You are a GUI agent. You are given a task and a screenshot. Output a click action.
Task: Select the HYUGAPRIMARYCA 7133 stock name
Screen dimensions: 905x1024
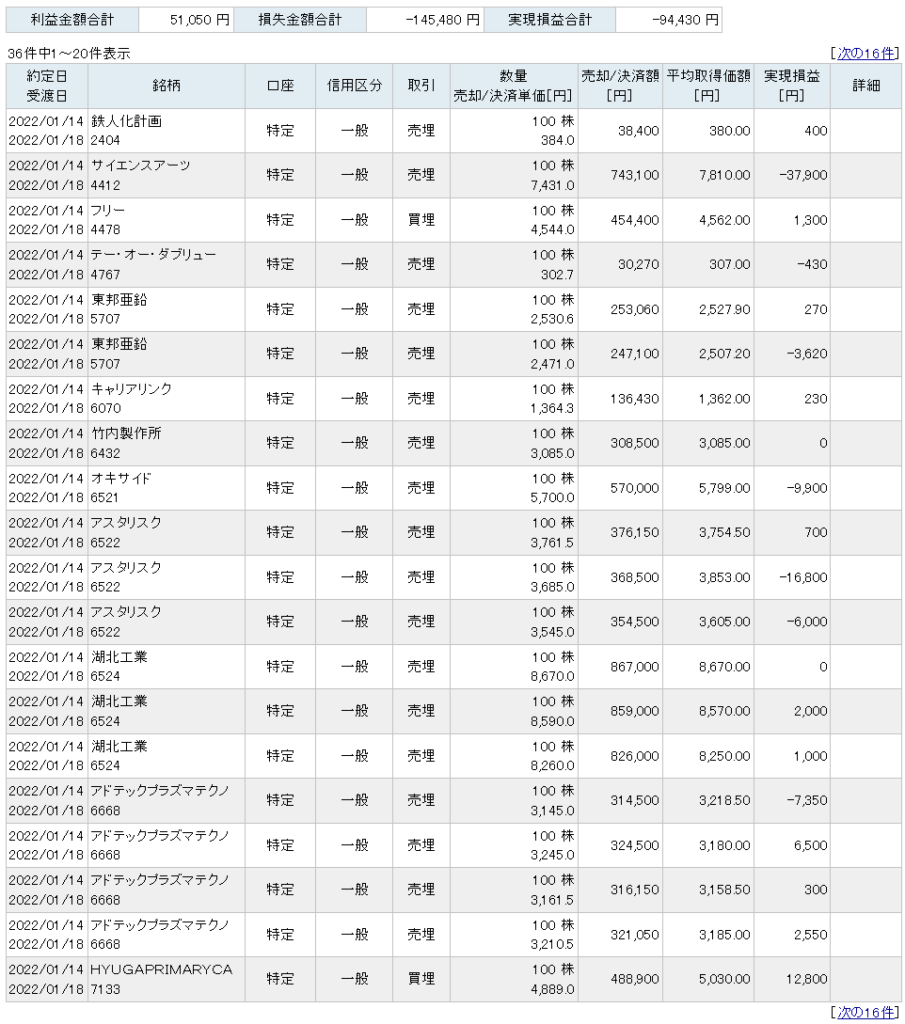tap(161, 979)
